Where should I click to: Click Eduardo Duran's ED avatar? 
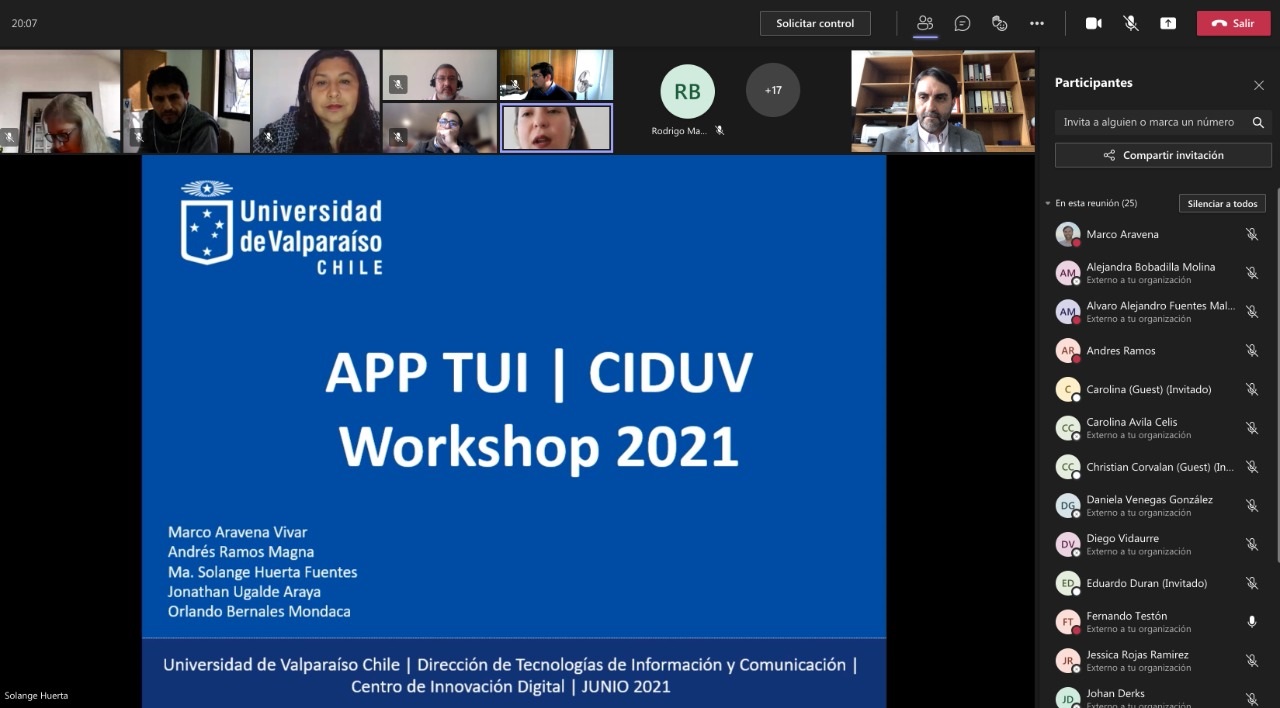click(1068, 583)
